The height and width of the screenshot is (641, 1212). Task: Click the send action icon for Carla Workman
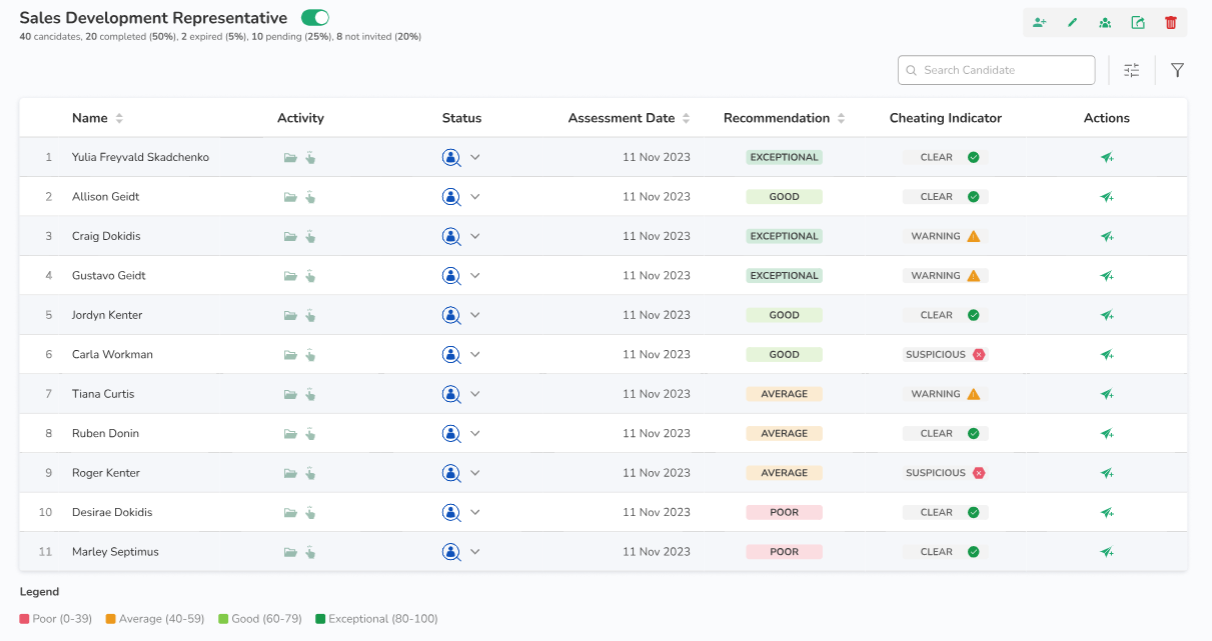click(x=1107, y=355)
